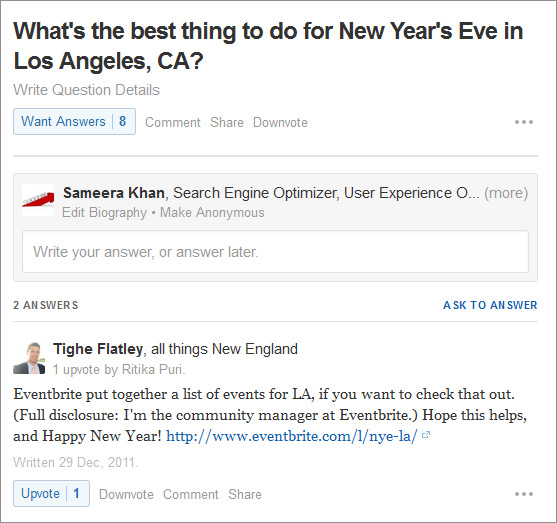Screen dimensions: 557x523
Task: Share the question
Action: tap(227, 123)
